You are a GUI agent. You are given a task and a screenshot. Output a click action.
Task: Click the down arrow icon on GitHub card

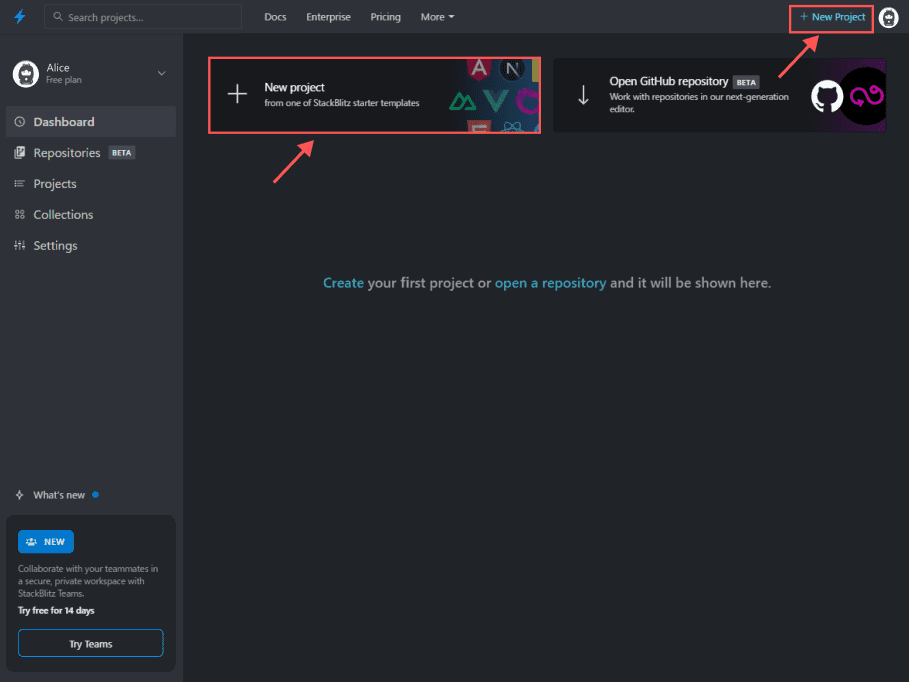pos(584,95)
